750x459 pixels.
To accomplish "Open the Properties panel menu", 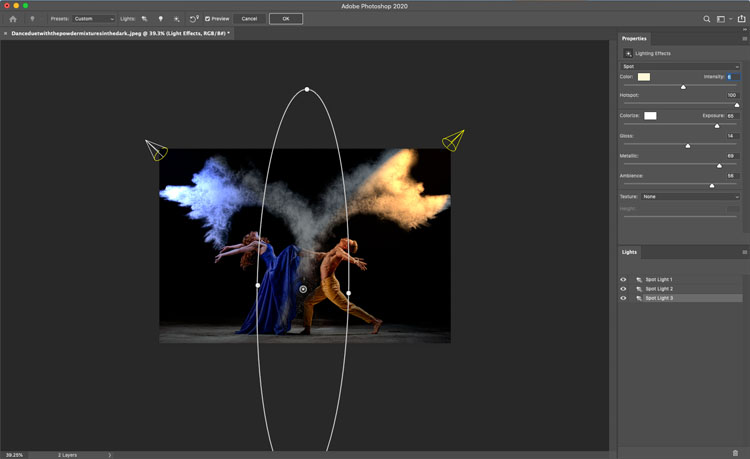I will click(744, 39).
